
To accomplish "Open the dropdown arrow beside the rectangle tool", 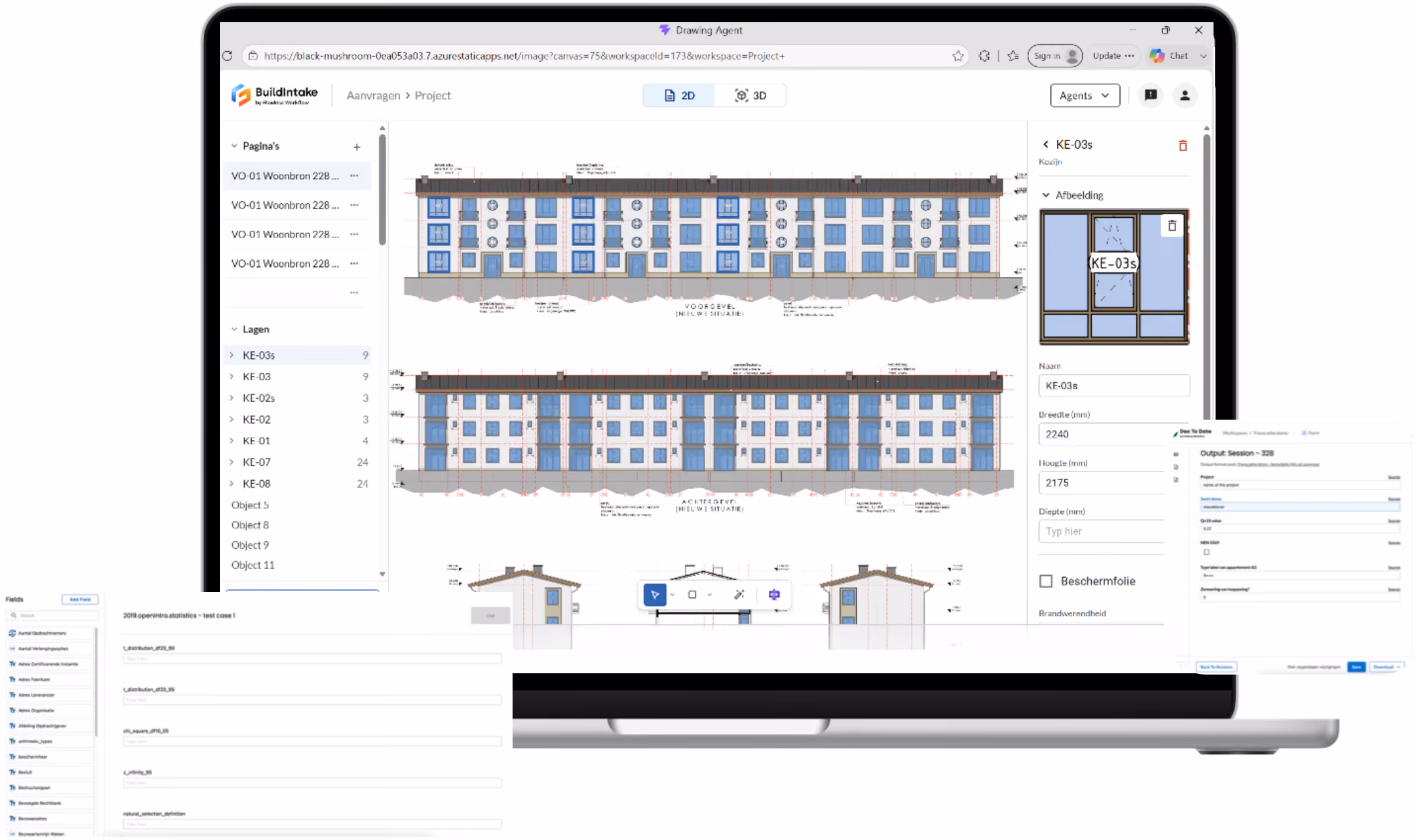I will click(710, 595).
